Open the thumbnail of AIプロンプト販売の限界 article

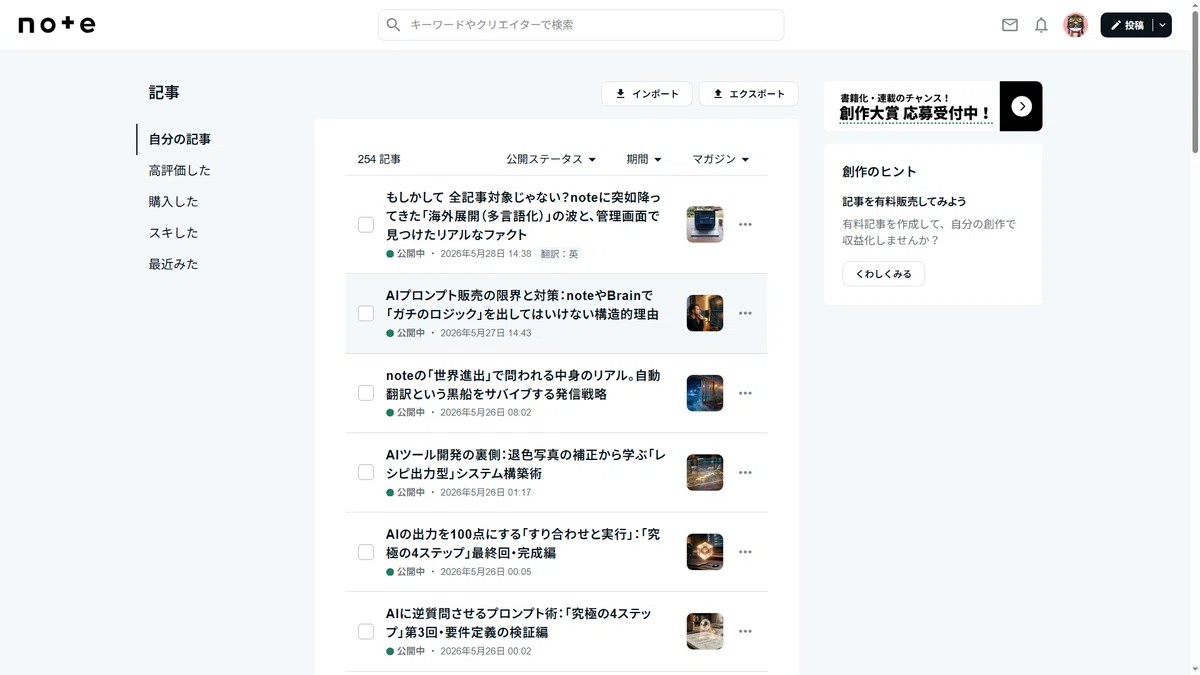[705, 313]
